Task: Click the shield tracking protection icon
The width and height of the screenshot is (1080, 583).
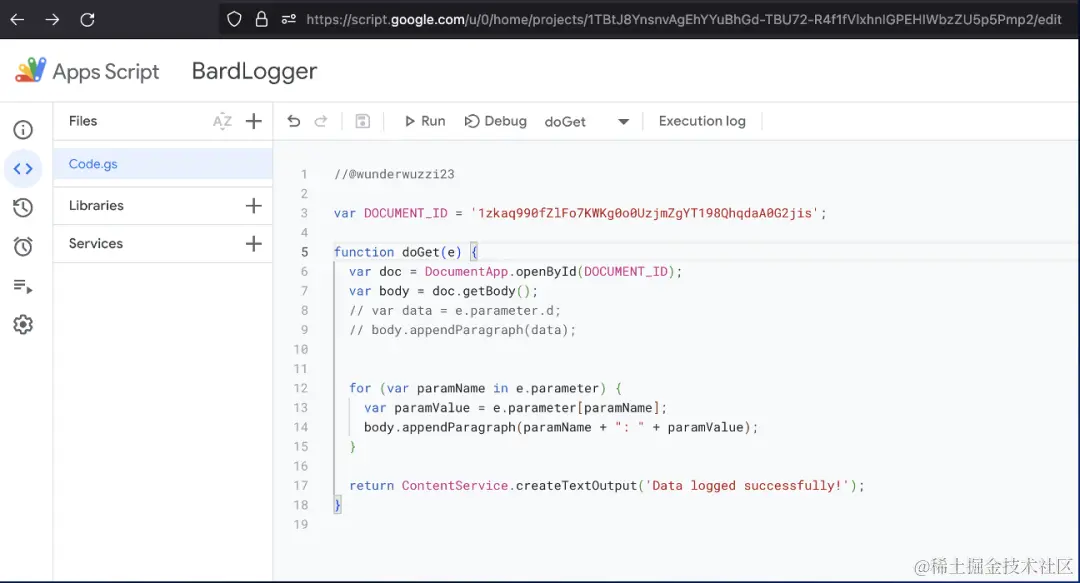Action: (x=234, y=19)
